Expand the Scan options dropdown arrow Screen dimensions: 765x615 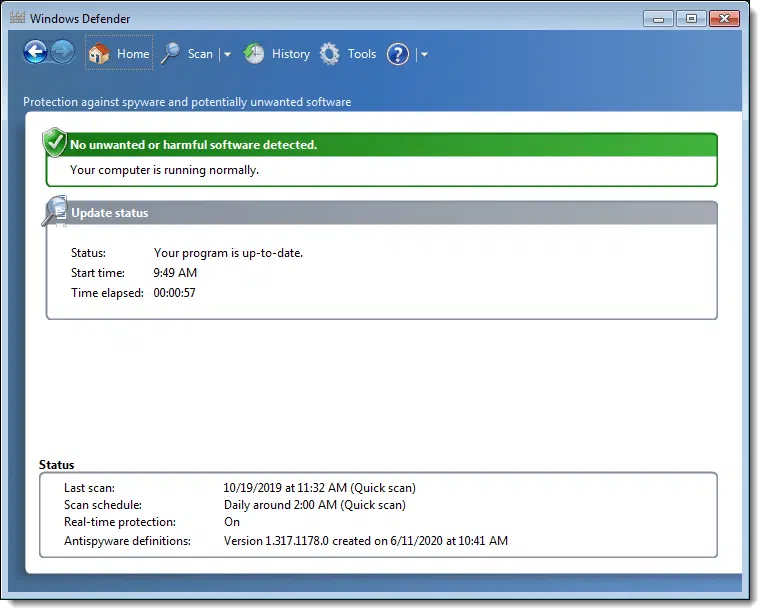pos(227,55)
